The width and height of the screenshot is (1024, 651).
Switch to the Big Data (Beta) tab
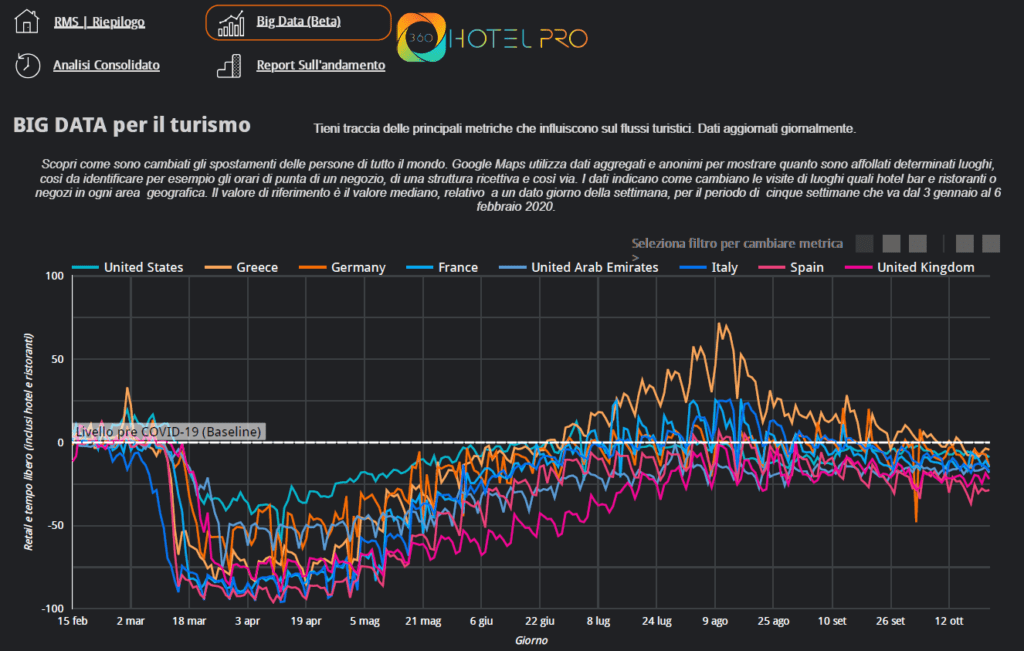297,22
